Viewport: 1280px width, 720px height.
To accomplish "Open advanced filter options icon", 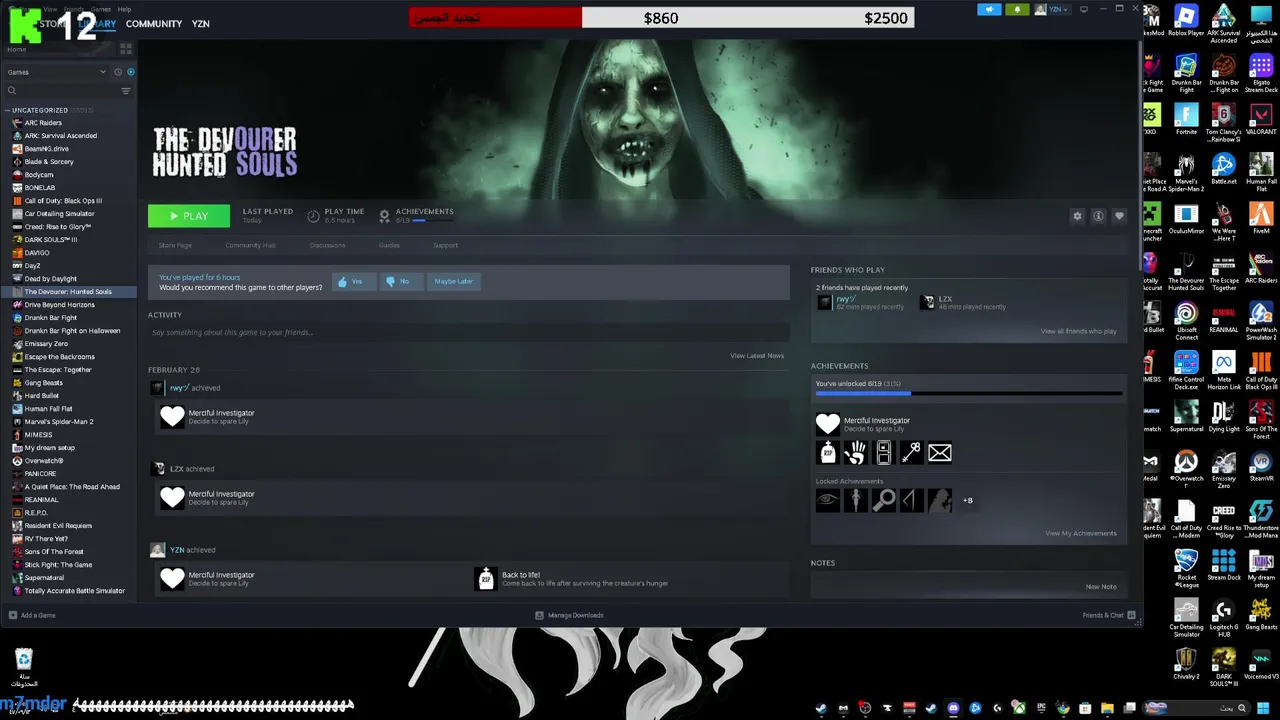I will [126, 91].
